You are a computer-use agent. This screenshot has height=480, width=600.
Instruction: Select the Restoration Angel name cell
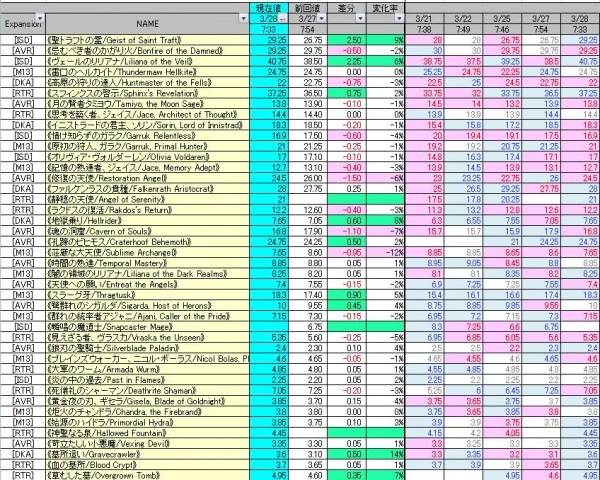click(147, 178)
